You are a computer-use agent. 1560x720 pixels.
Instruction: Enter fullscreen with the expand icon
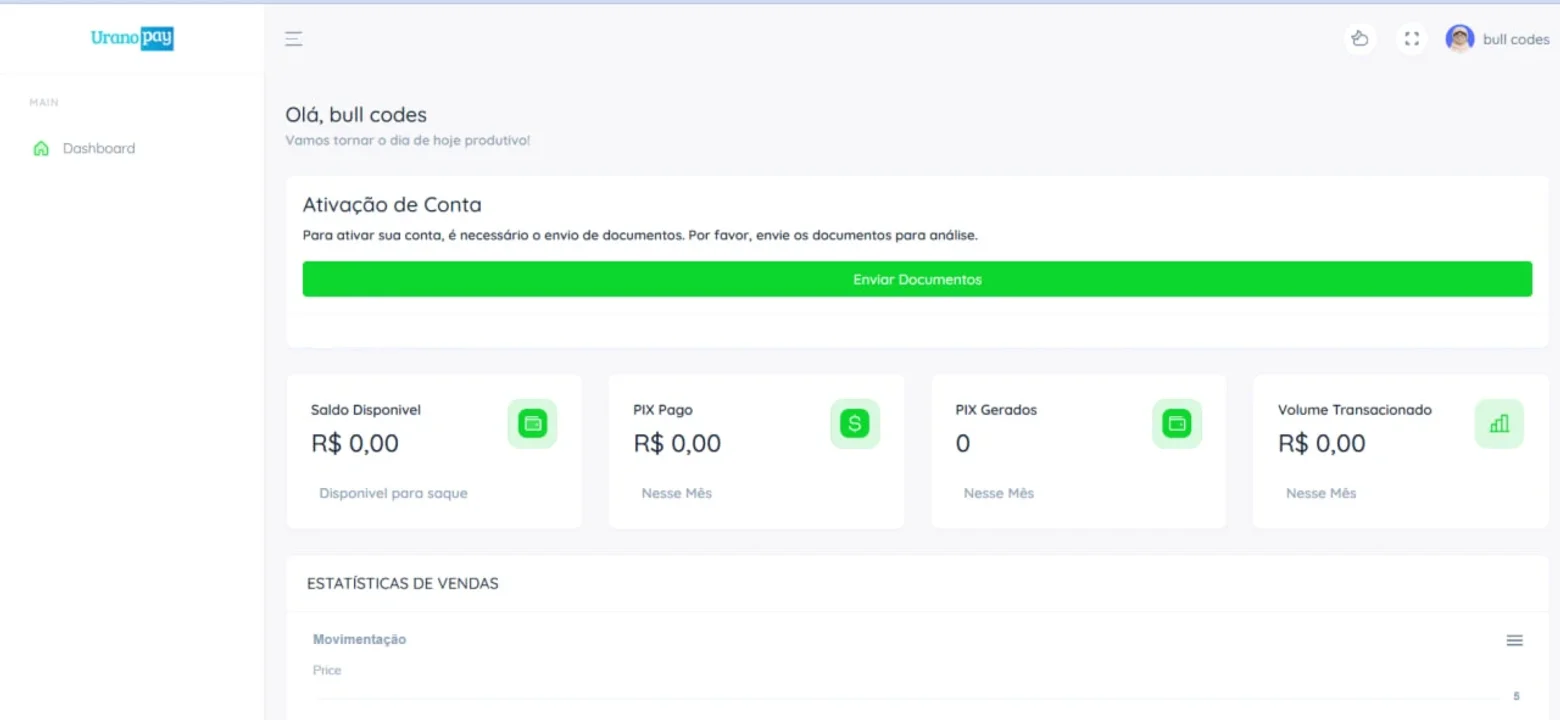pos(1411,39)
